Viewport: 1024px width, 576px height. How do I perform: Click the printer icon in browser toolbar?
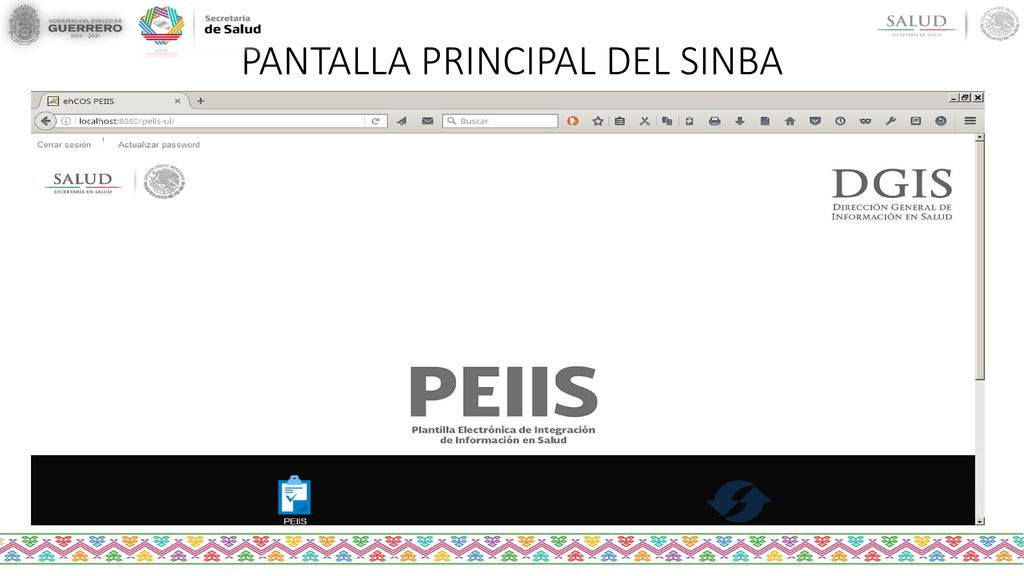[714, 121]
